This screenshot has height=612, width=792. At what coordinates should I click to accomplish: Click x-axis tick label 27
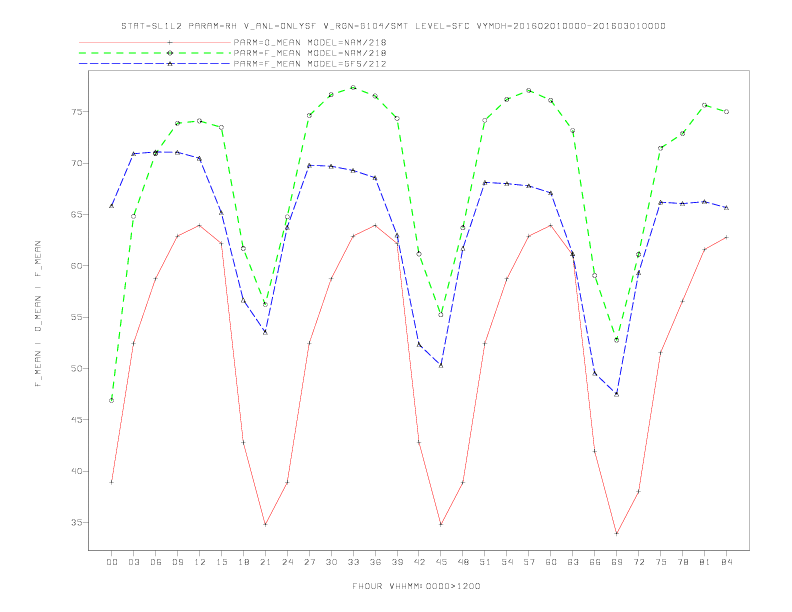pos(309,562)
